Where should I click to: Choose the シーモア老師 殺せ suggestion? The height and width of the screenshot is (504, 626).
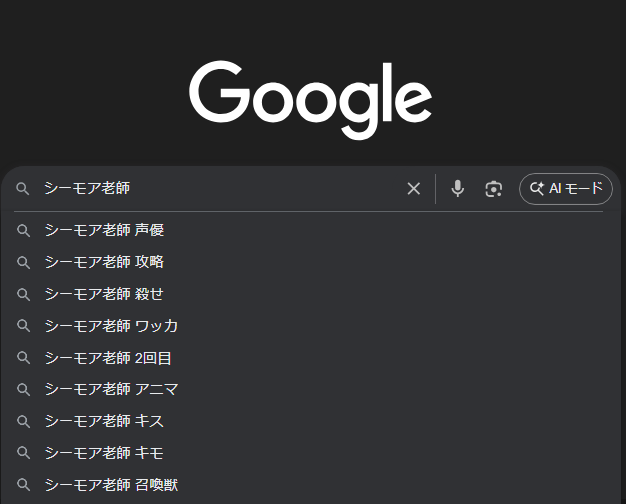click(104, 294)
